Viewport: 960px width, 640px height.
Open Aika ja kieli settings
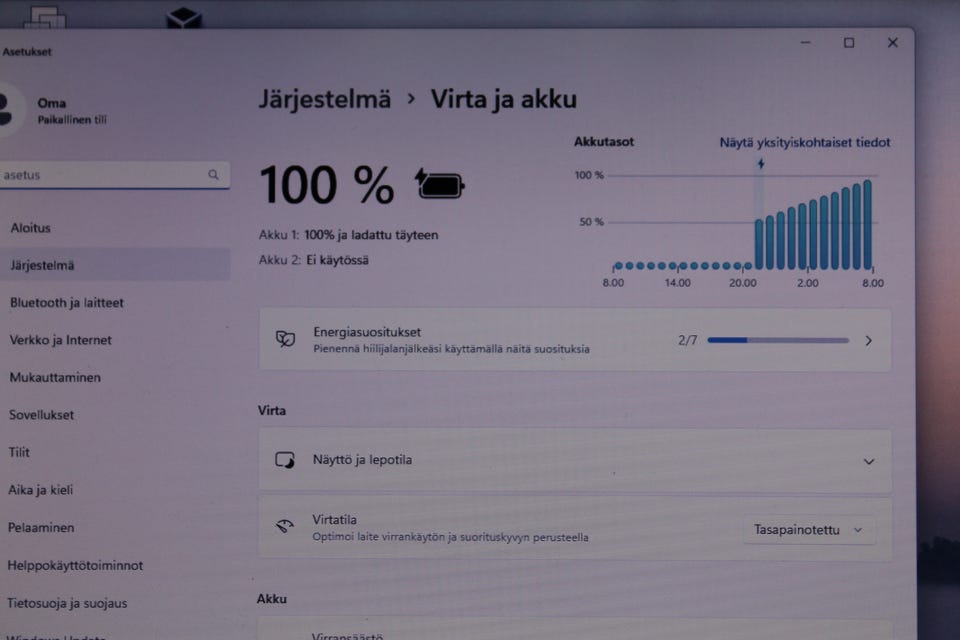click(x=40, y=490)
